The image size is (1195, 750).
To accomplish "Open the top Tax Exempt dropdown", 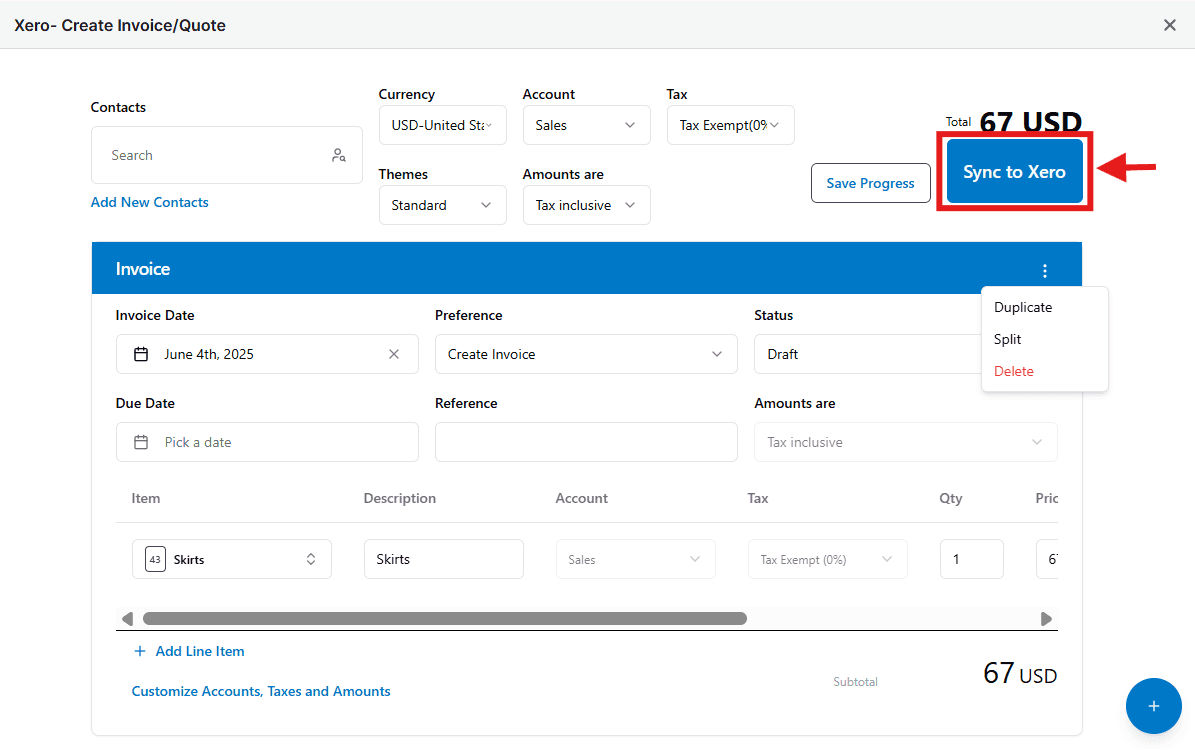I will (x=730, y=126).
